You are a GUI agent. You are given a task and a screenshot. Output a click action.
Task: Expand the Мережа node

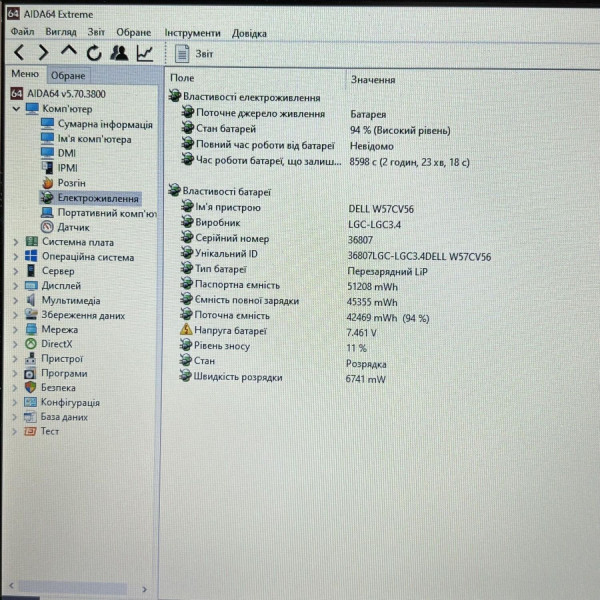[x=16, y=330]
